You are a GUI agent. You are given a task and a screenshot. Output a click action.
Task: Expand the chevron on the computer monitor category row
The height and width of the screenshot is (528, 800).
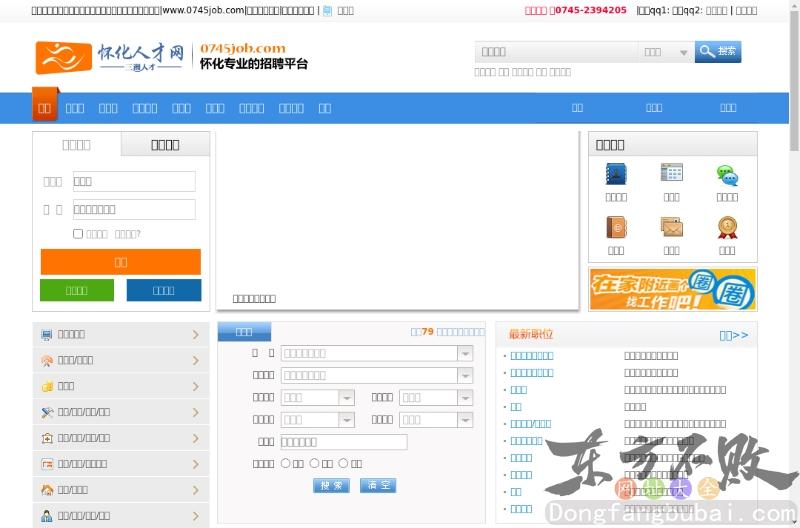[195, 335]
